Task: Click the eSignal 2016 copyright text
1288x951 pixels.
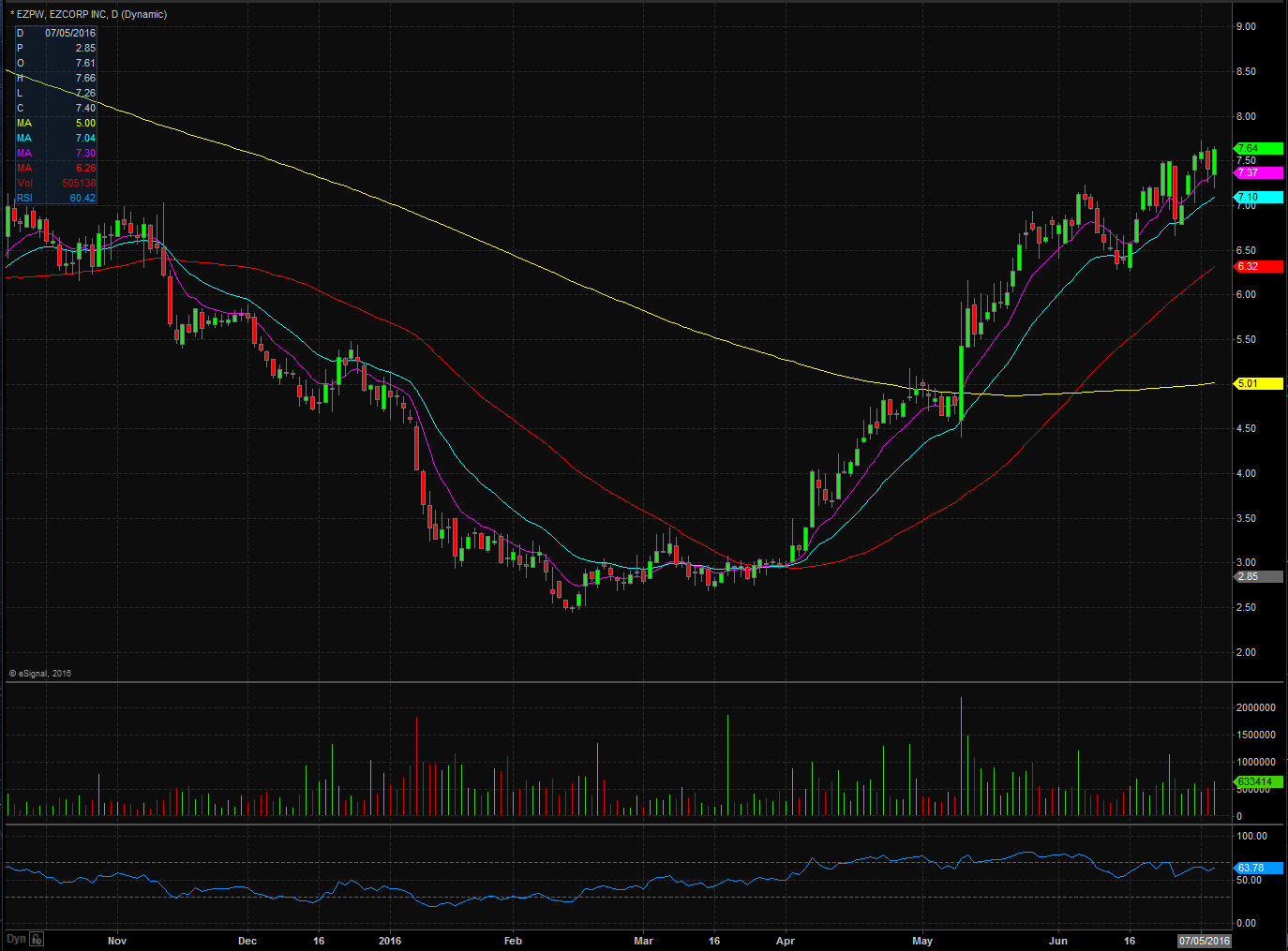Action: [40, 673]
